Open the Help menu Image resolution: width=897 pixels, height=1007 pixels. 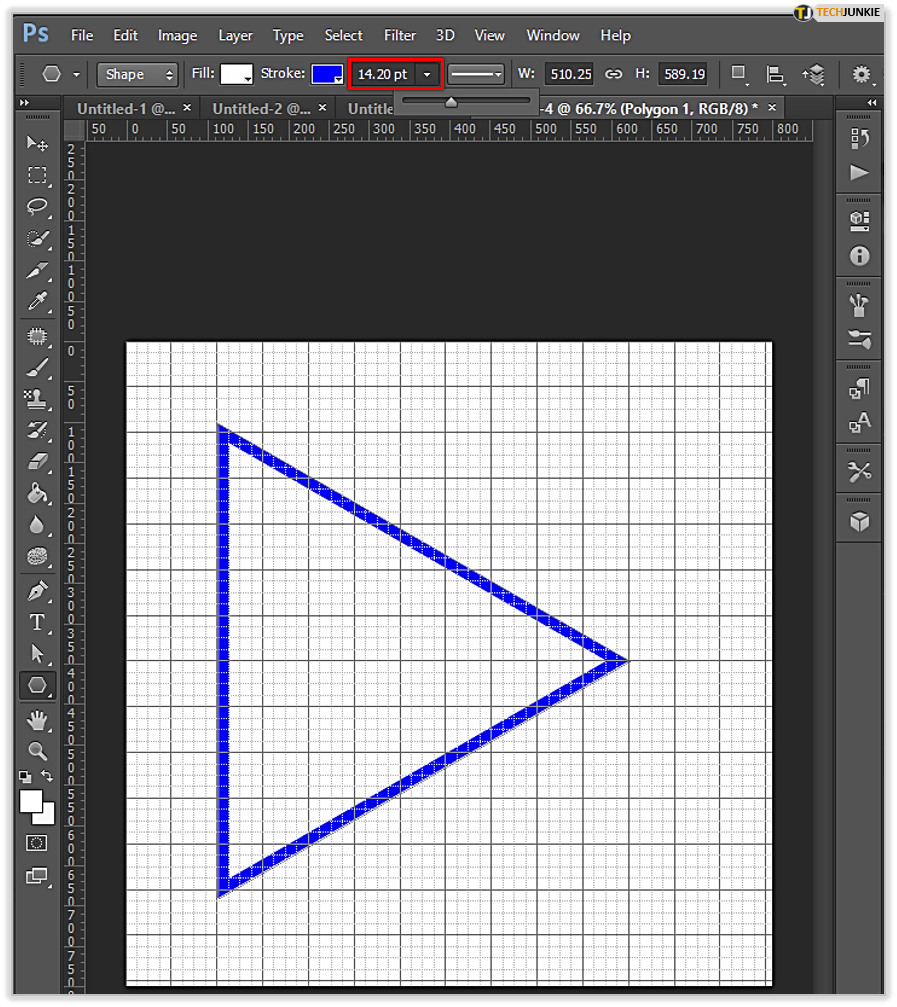[x=615, y=35]
